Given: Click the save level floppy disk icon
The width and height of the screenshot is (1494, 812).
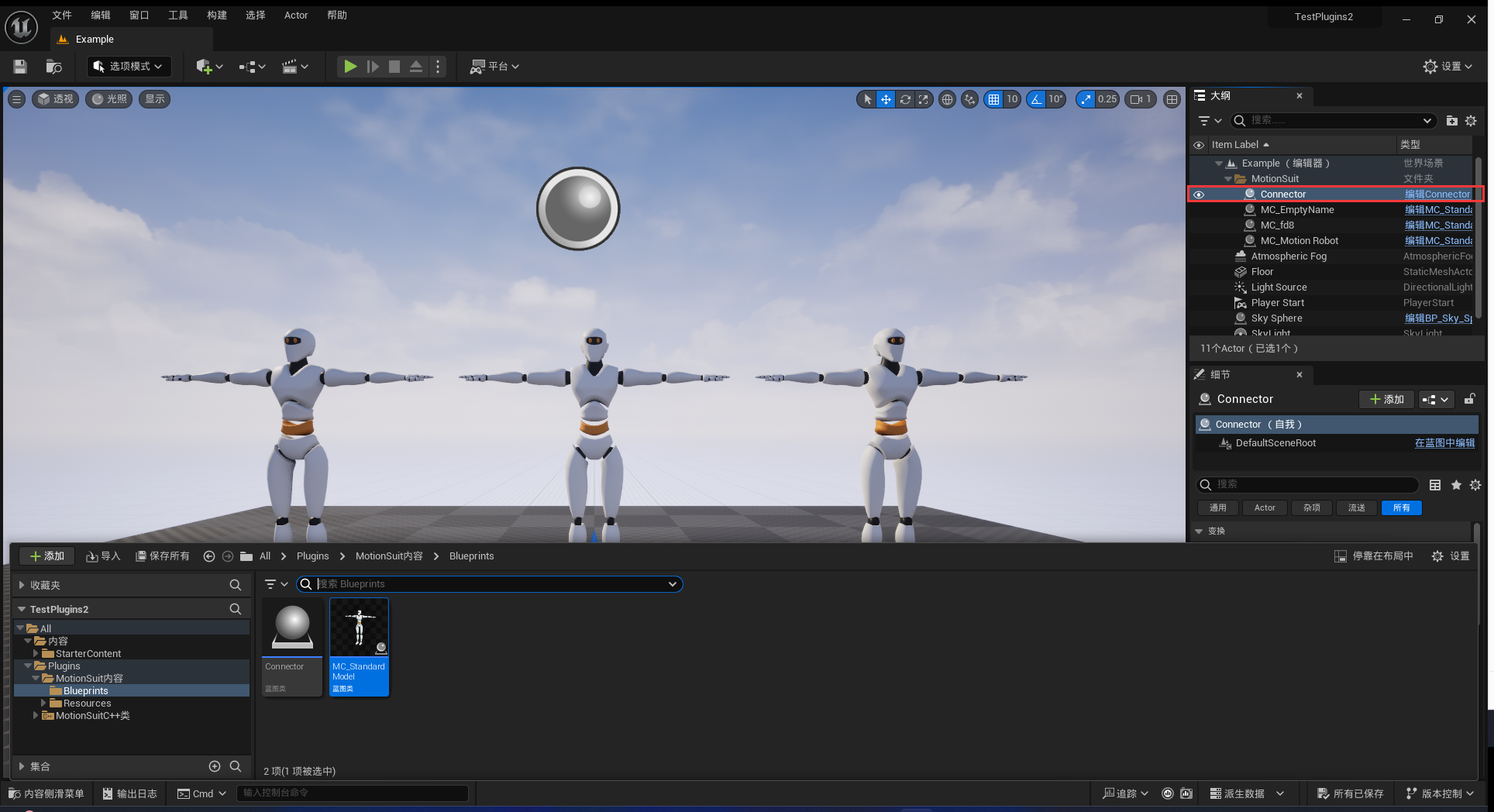Looking at the screenshot, I should (x=20, y=67).
